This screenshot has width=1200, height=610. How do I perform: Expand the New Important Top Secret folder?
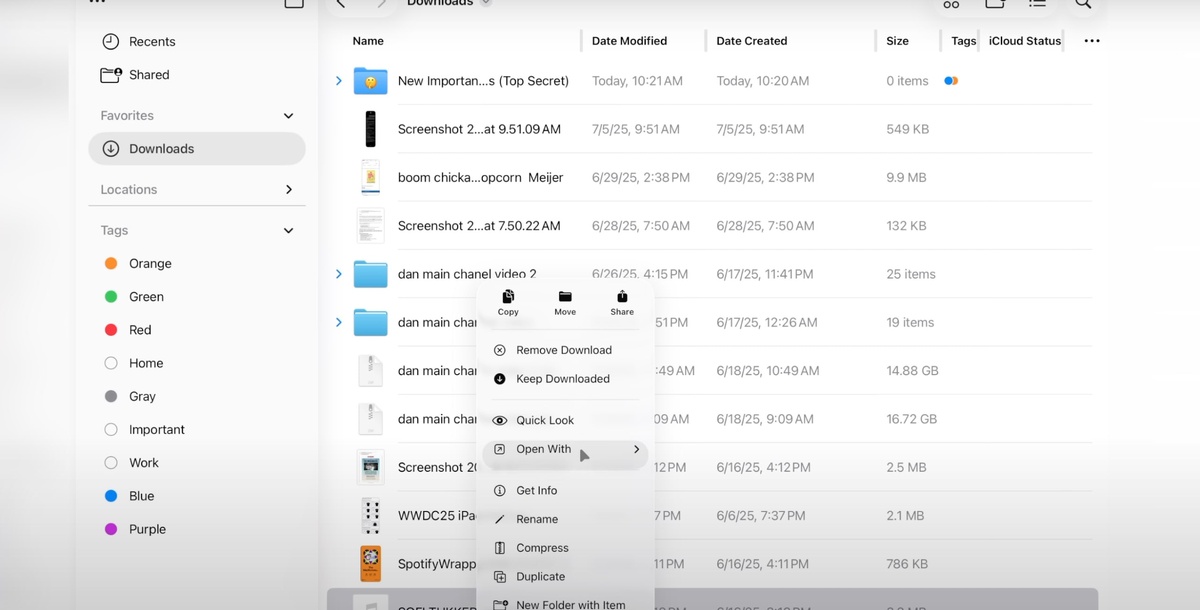[x=339, y=81]
